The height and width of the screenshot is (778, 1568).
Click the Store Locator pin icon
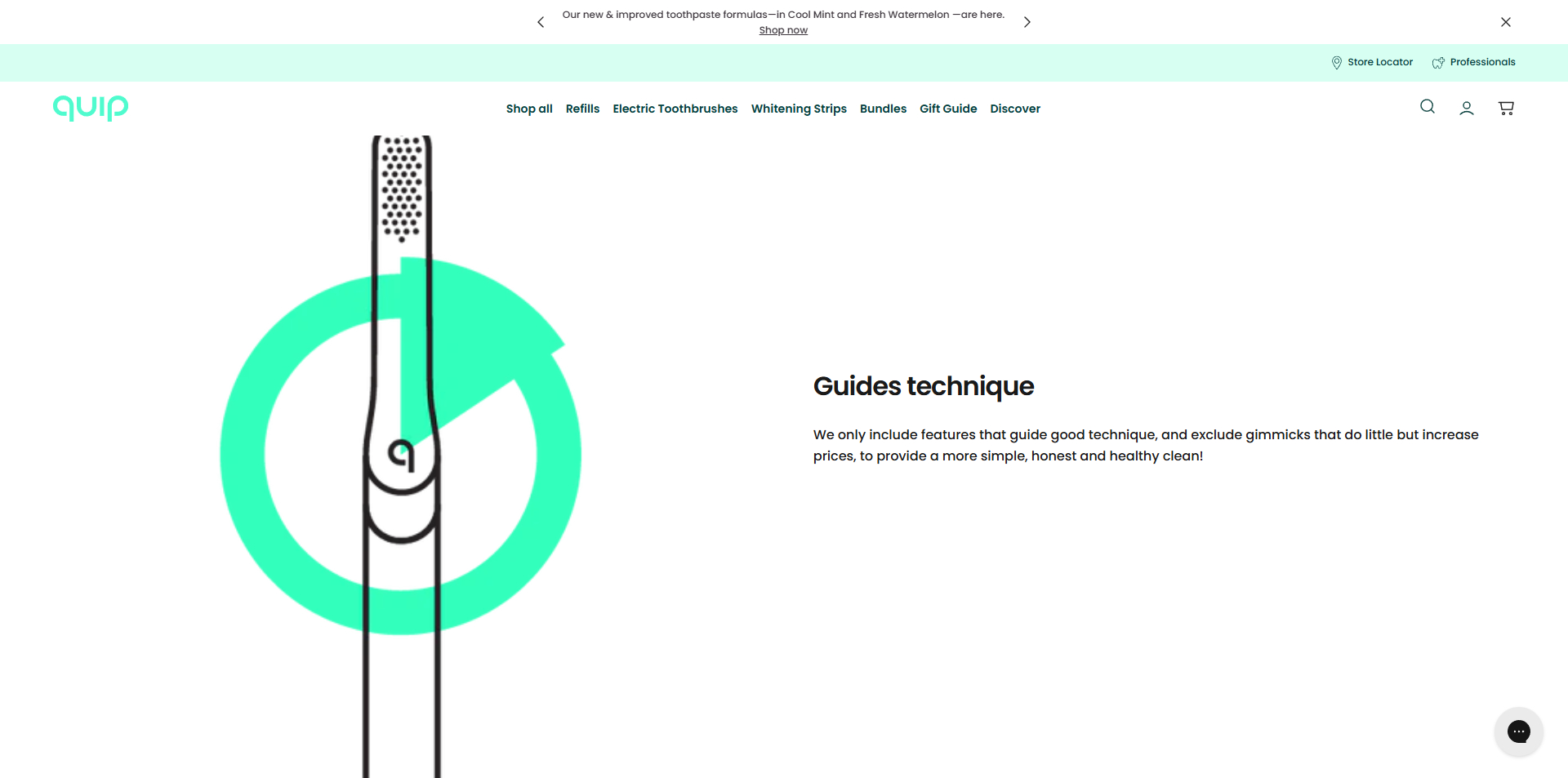point(1336,63)
